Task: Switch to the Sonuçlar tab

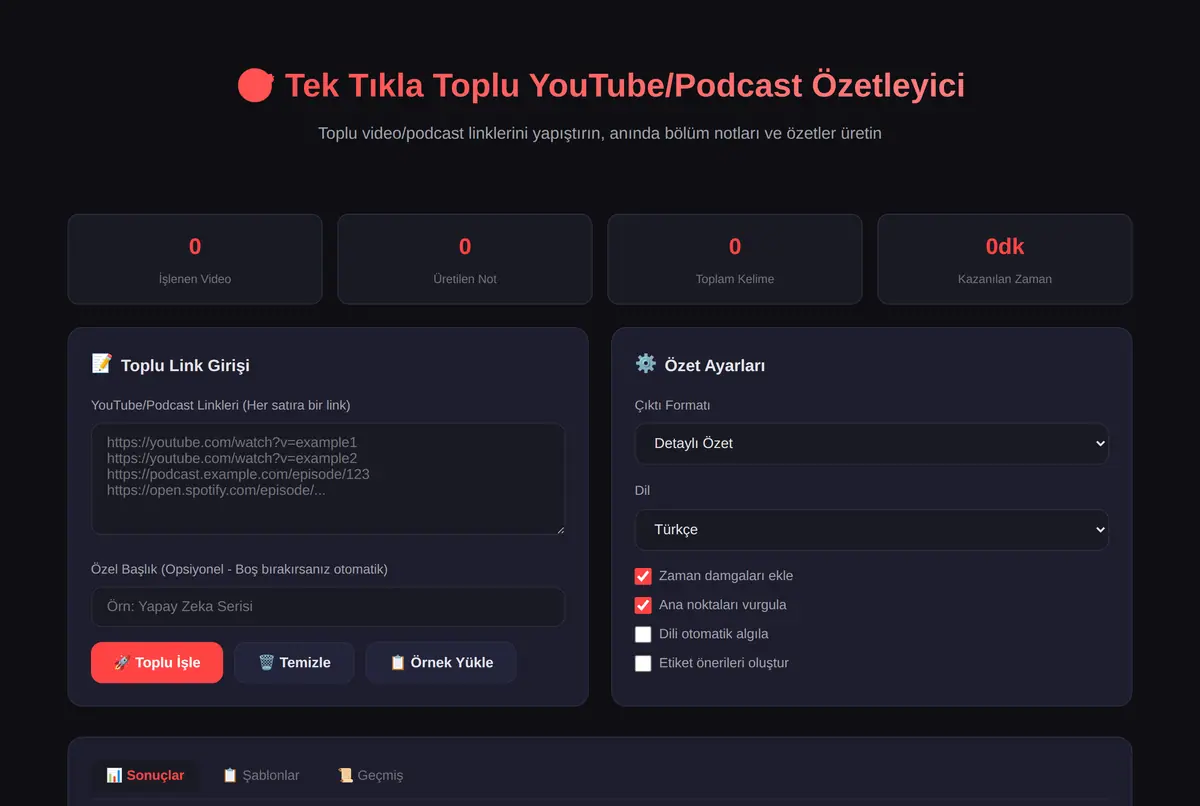Action: point(145,775)
